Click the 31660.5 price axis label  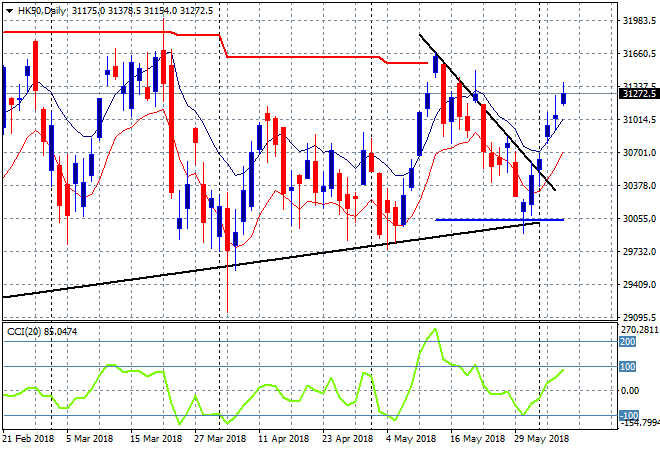point(639,53)
